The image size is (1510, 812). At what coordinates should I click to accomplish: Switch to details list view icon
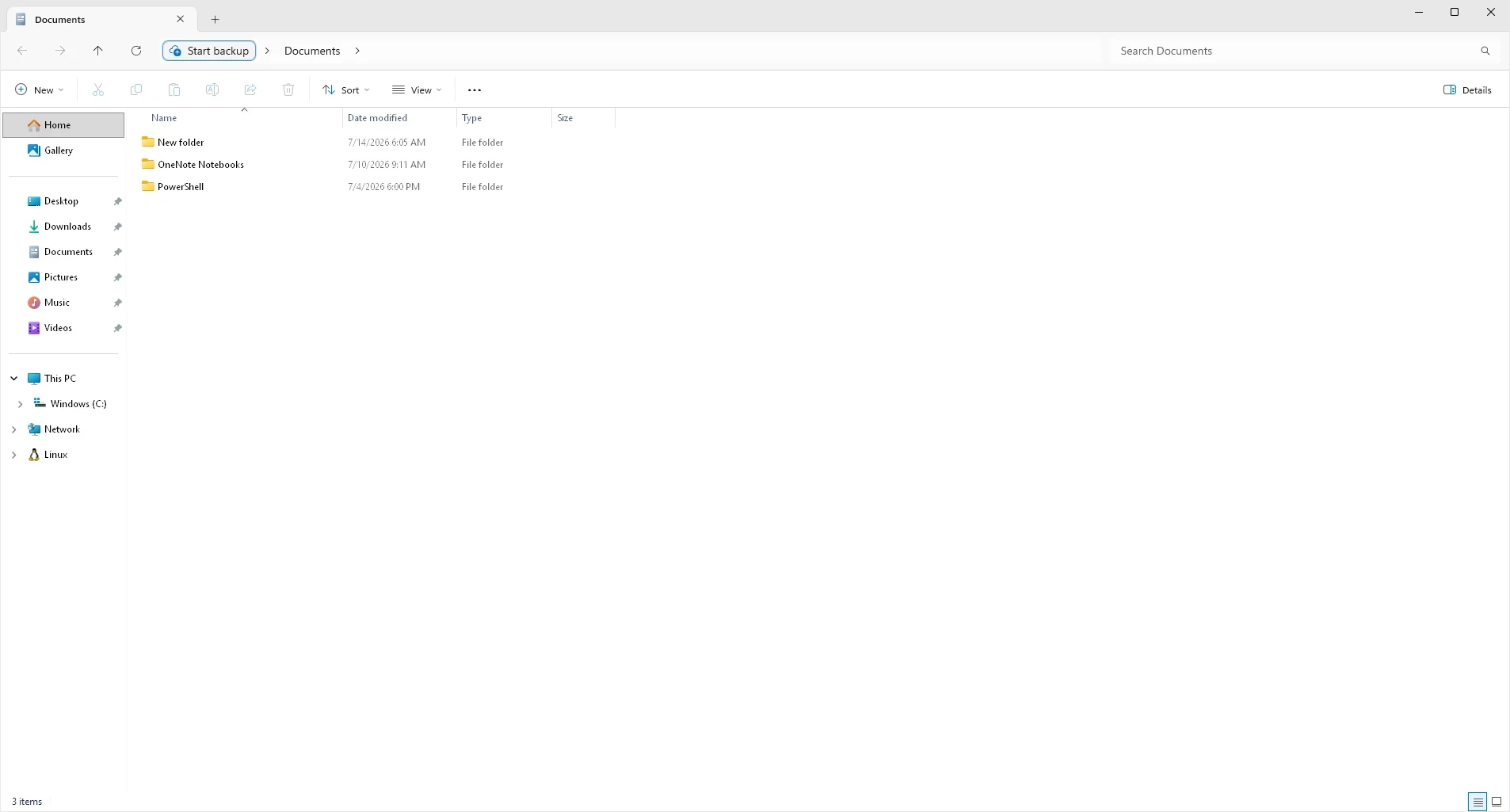click(x=1478, y=802)
